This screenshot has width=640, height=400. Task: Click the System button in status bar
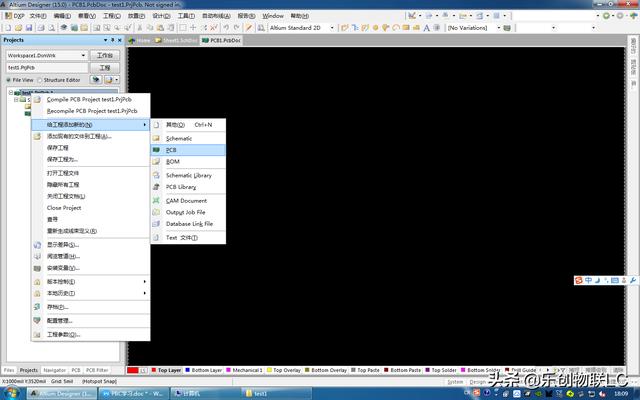[x=455, y=382]
